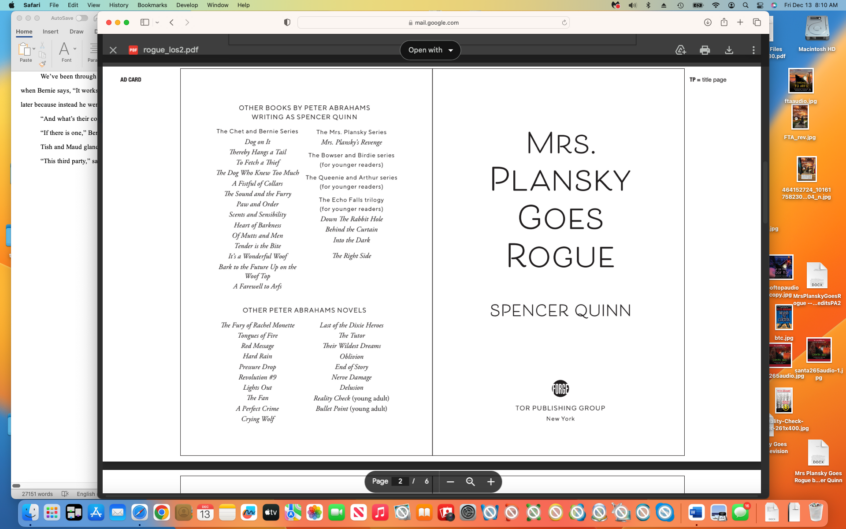Go forward in Safari history
This screenshot has width=846, height=529.
point(187,23)
